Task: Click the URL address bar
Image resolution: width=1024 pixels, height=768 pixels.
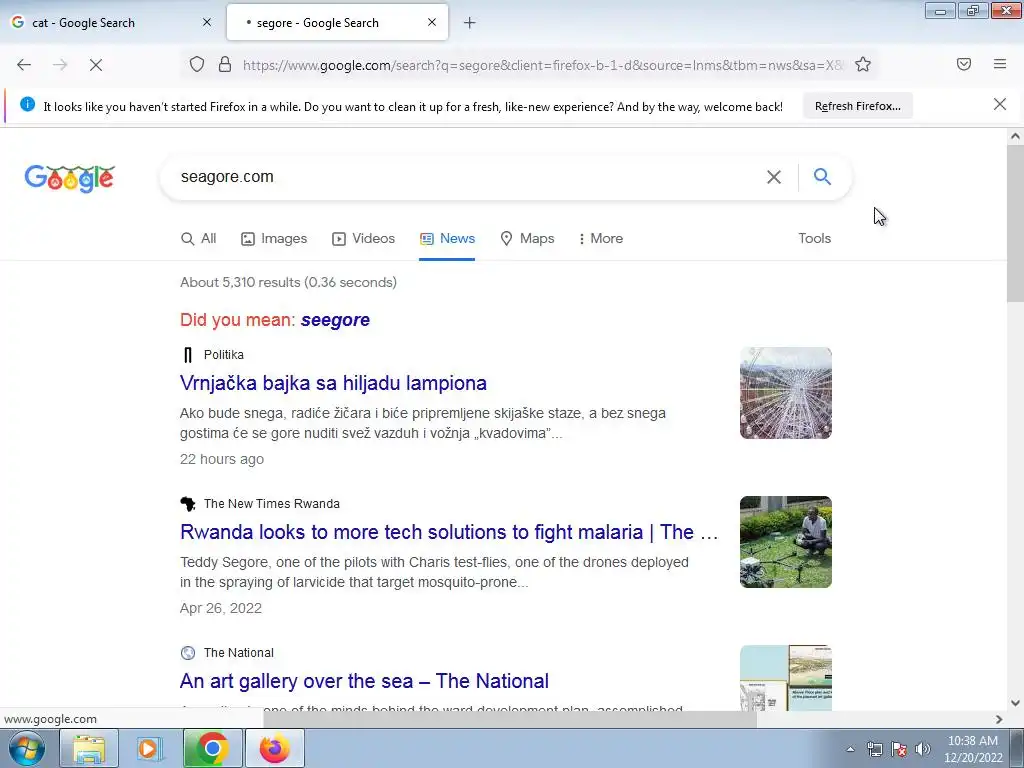Action: [542, 65]
